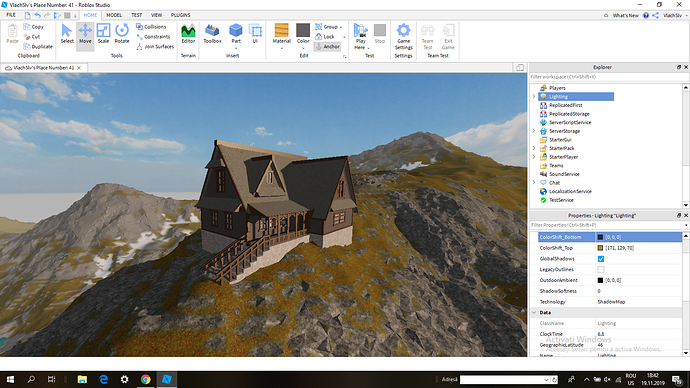Switch to the MODEL ribbon tab
The image size is (690, 388).
coord(114,15)
